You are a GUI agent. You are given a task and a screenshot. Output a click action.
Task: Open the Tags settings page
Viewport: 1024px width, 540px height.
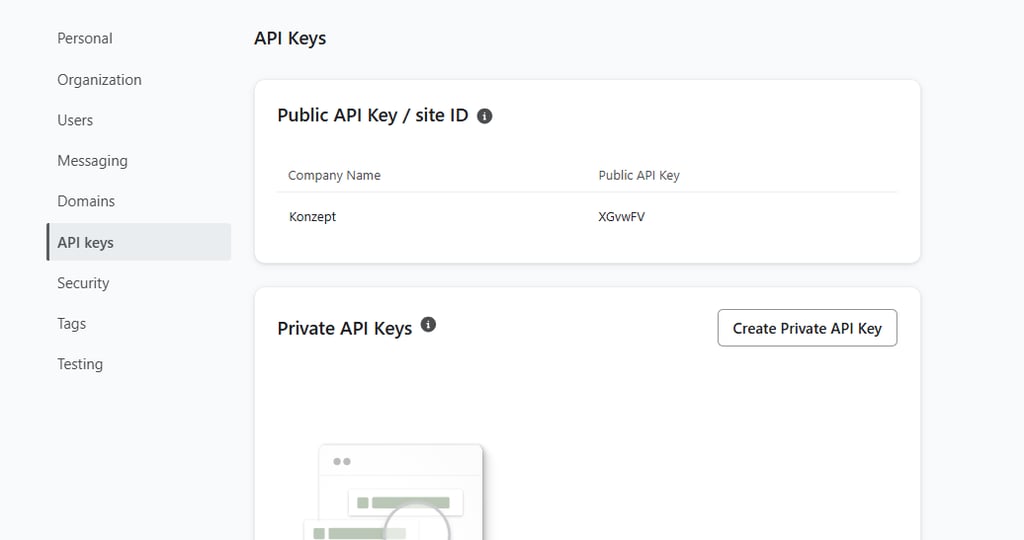pyautogui.click(x=72, y=324)
